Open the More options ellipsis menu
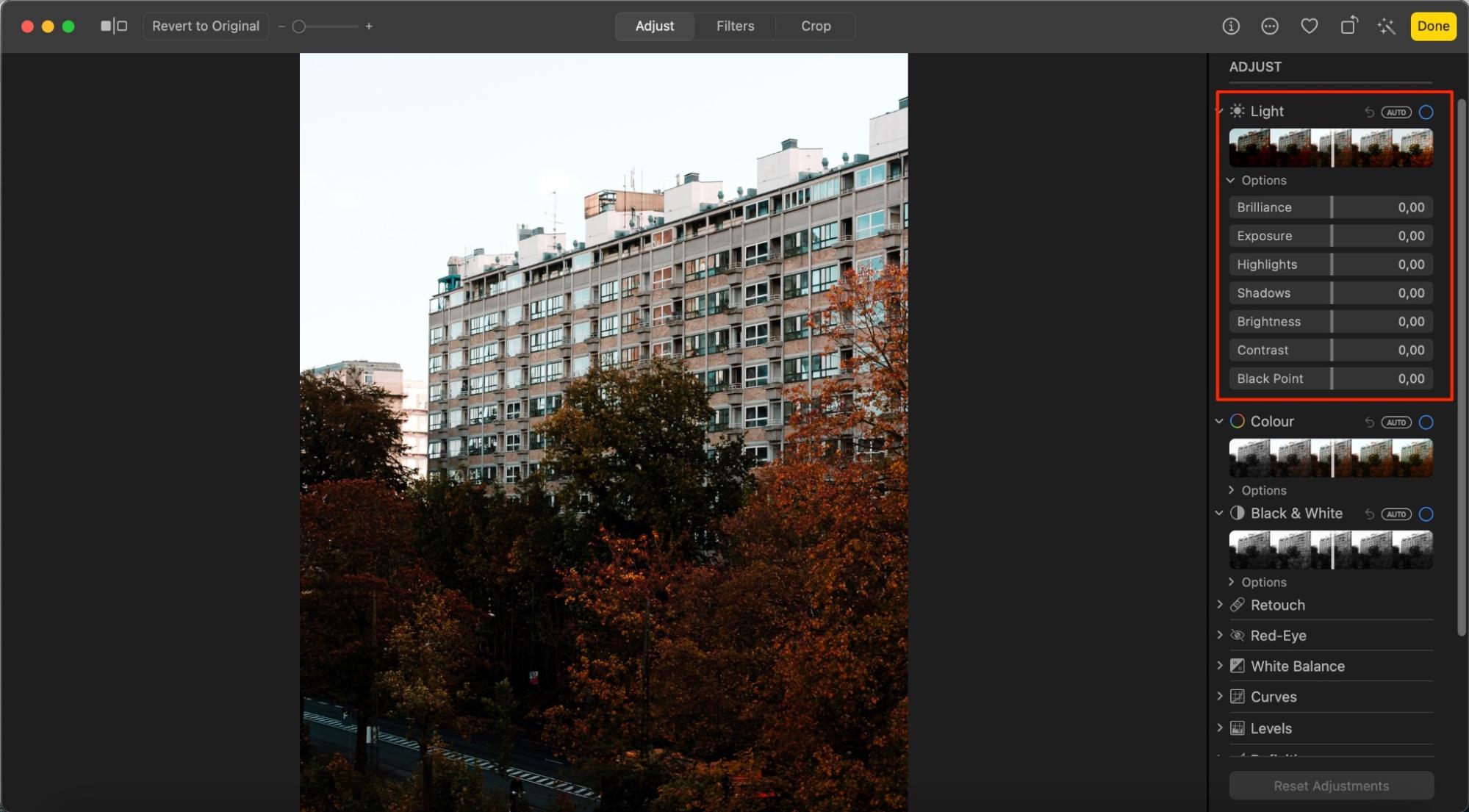 pos(1270,26)
